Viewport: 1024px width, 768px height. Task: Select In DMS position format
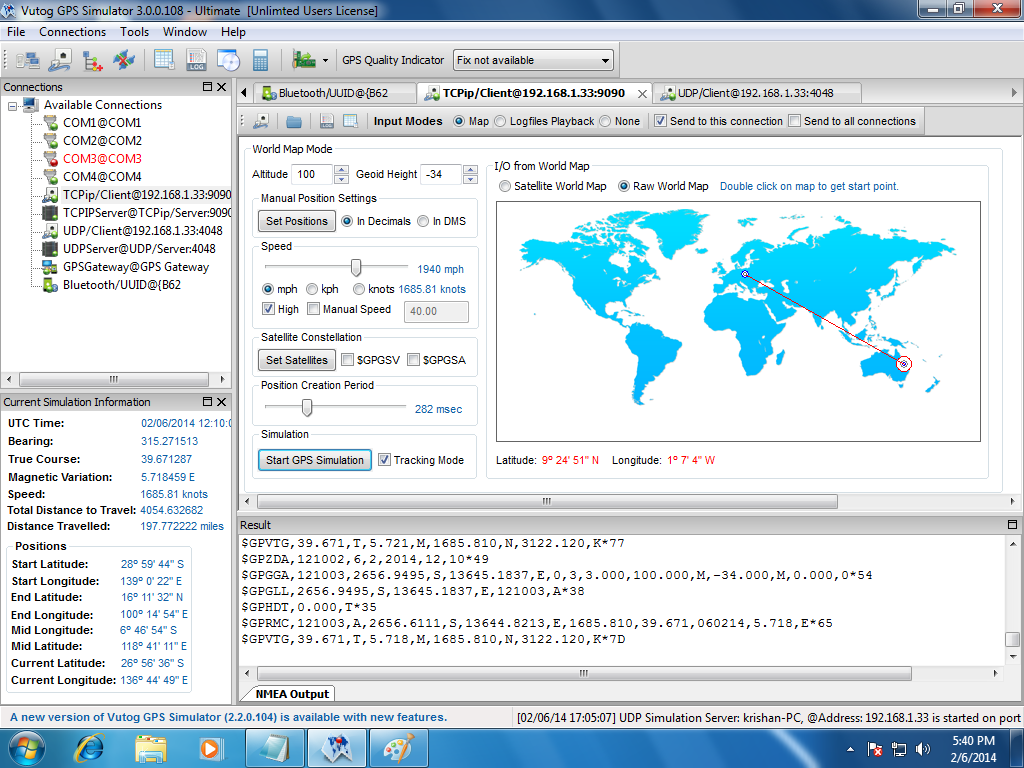click(x=423, y=221)
